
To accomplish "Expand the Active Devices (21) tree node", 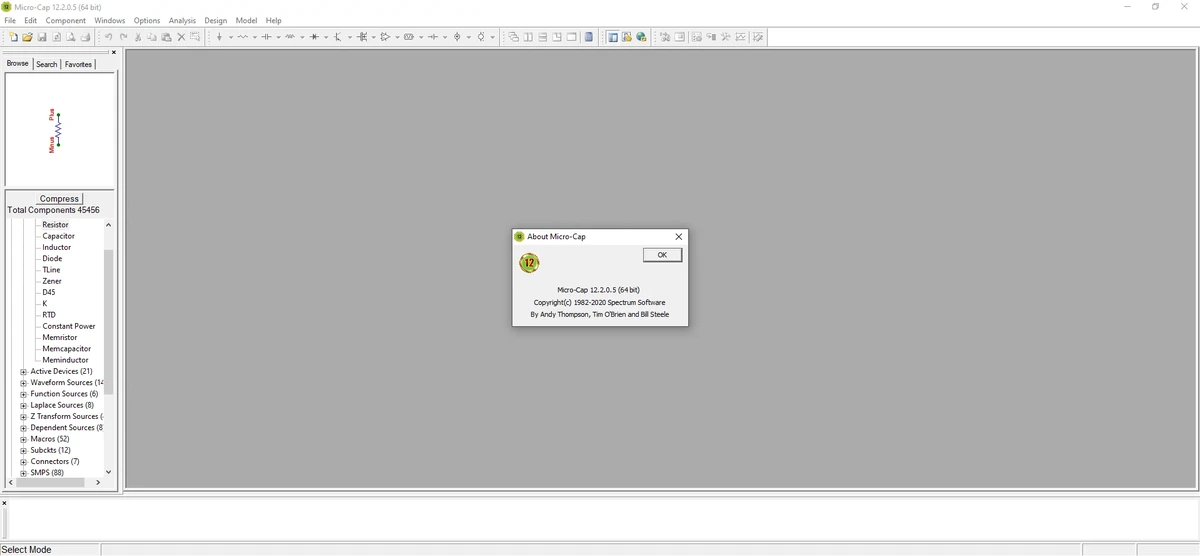I will point(23,371).
